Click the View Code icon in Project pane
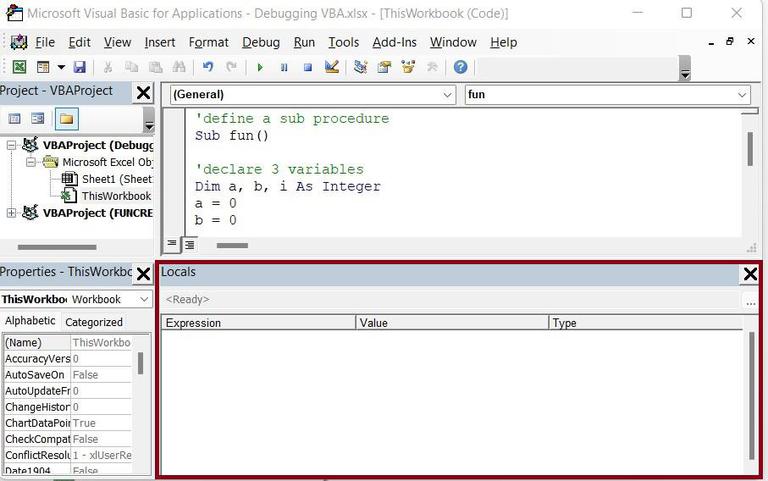Screen dimensions: 768x481 [15, 119]
